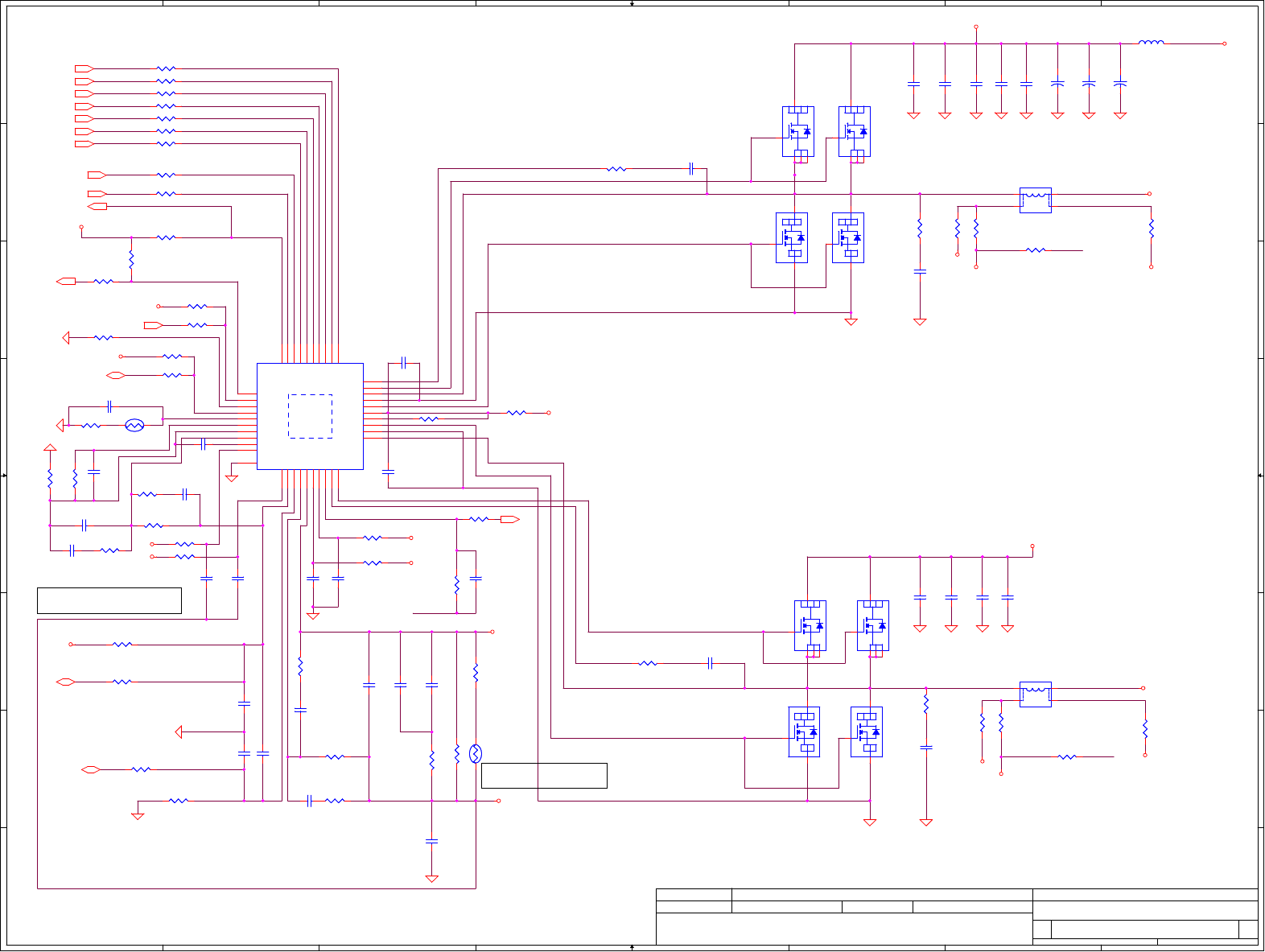Pick bottom-right MOSFET of the upper power stage
This screenshot has width=1265, height=952.
(x=848, y=237)
